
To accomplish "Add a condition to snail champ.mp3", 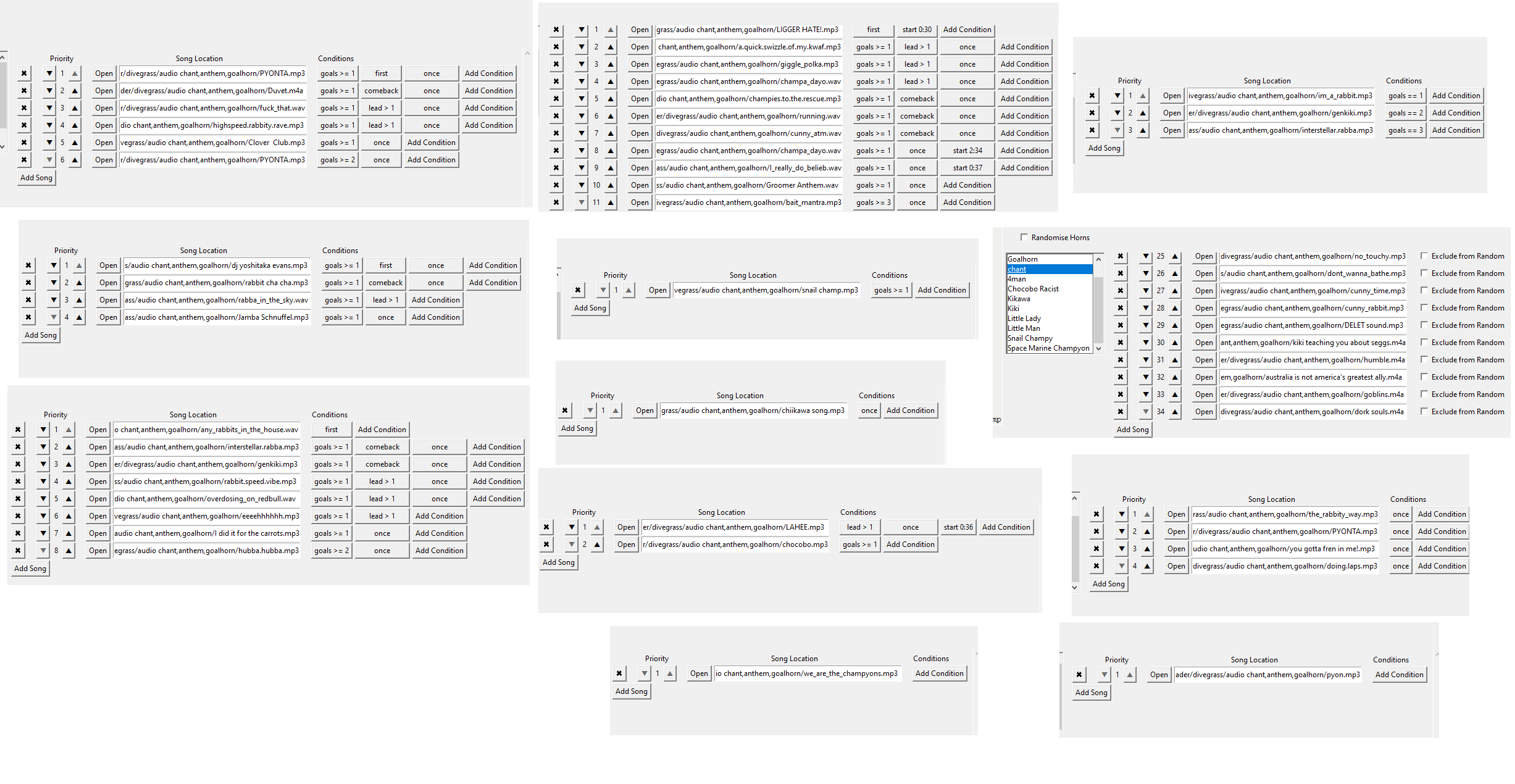I will (x=941, y=290).
